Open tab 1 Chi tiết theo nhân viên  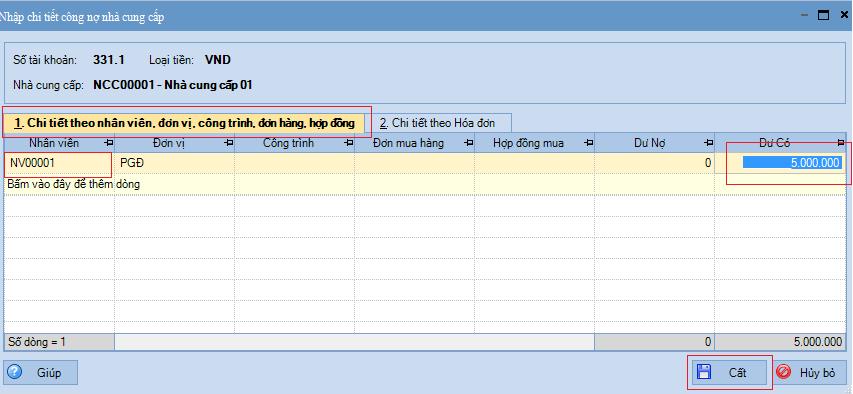click(184, 123)
